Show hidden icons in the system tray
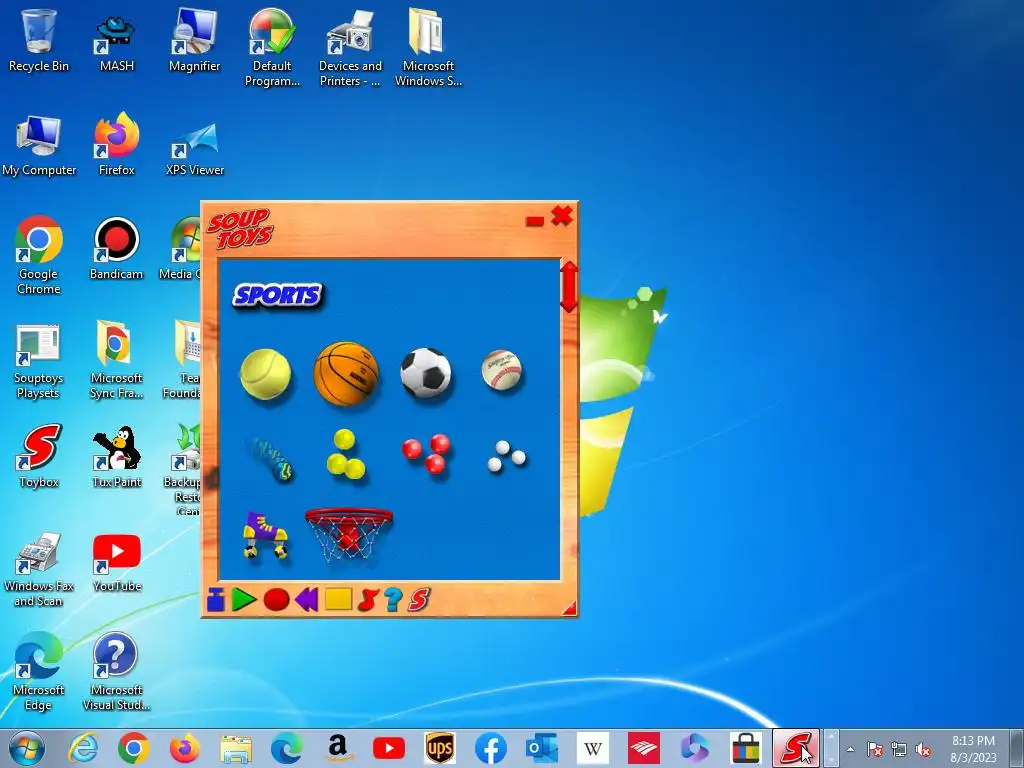This screenshot has height=768, width=1024. tap(850, 749)
